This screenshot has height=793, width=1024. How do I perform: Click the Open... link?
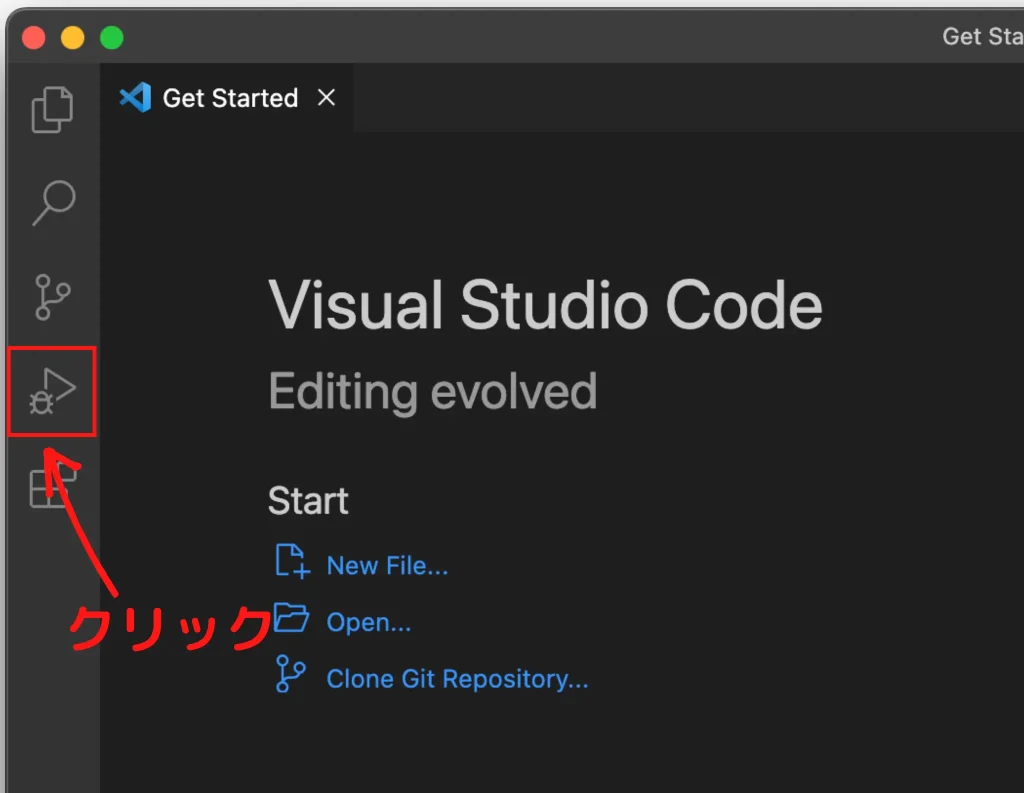pyautogui.click(x=368, y=622)
